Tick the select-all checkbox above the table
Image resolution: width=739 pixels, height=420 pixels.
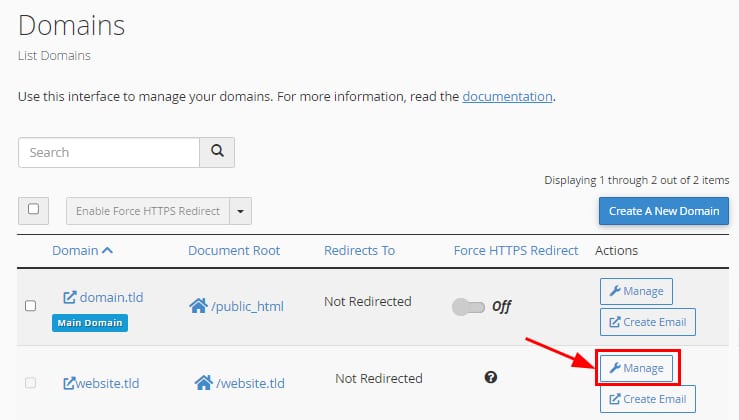click(x=33, y=210)
